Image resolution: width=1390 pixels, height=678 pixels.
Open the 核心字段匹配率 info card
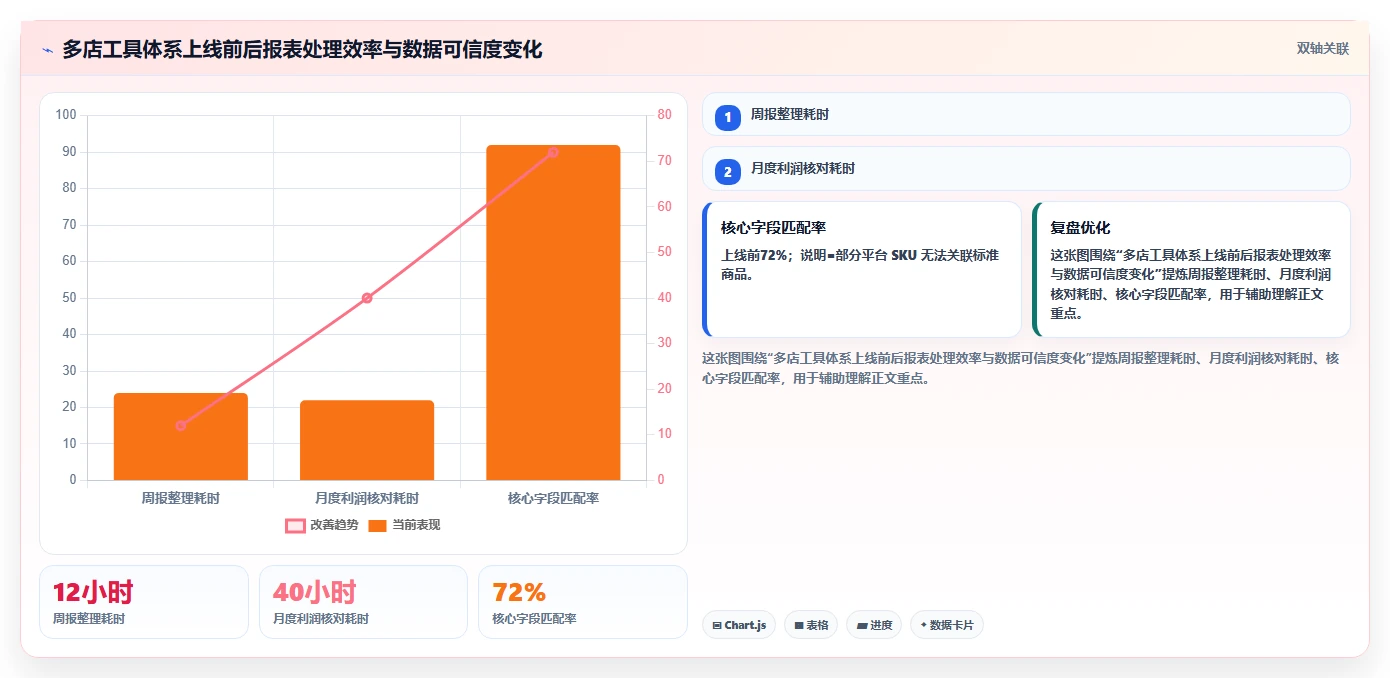point(862,270)
